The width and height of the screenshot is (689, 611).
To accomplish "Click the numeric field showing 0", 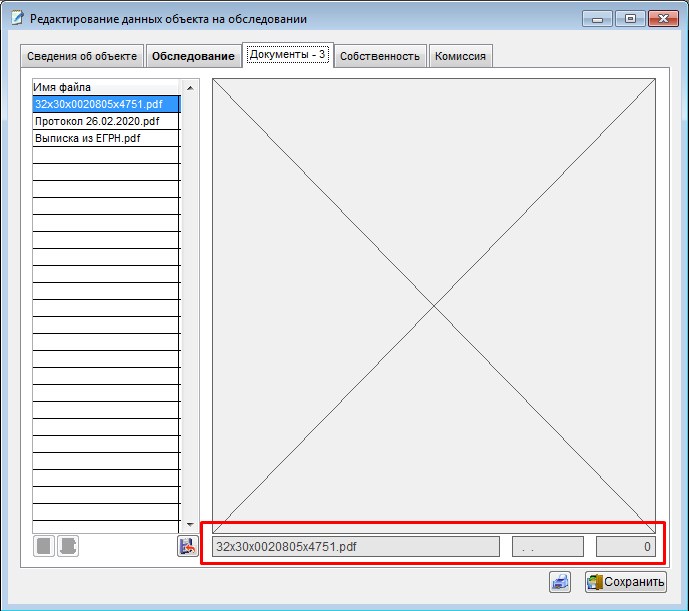I will [626, 547].
